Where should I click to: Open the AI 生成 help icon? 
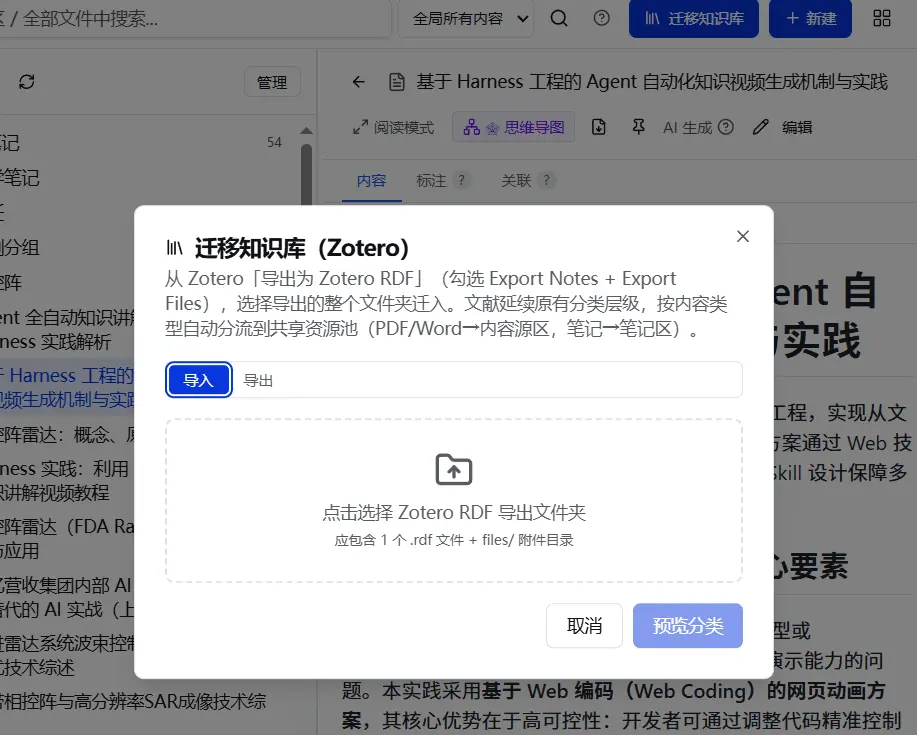[726, 127]
